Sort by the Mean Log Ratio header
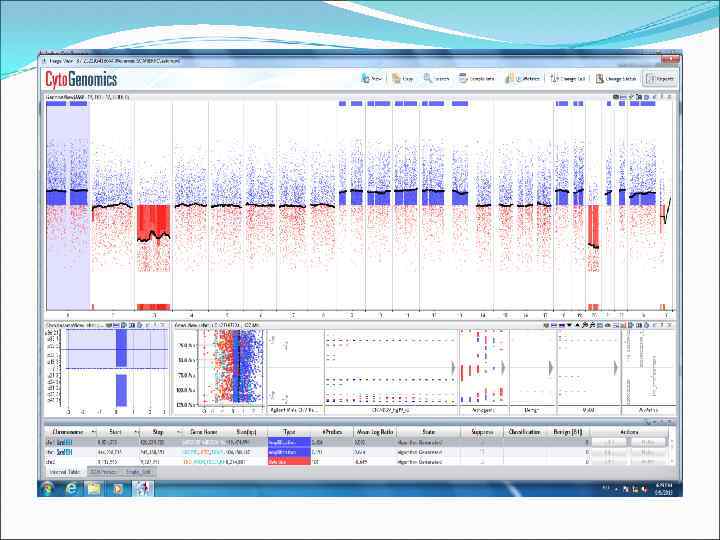This screenshot has width=720, height=540. (375, 432)
